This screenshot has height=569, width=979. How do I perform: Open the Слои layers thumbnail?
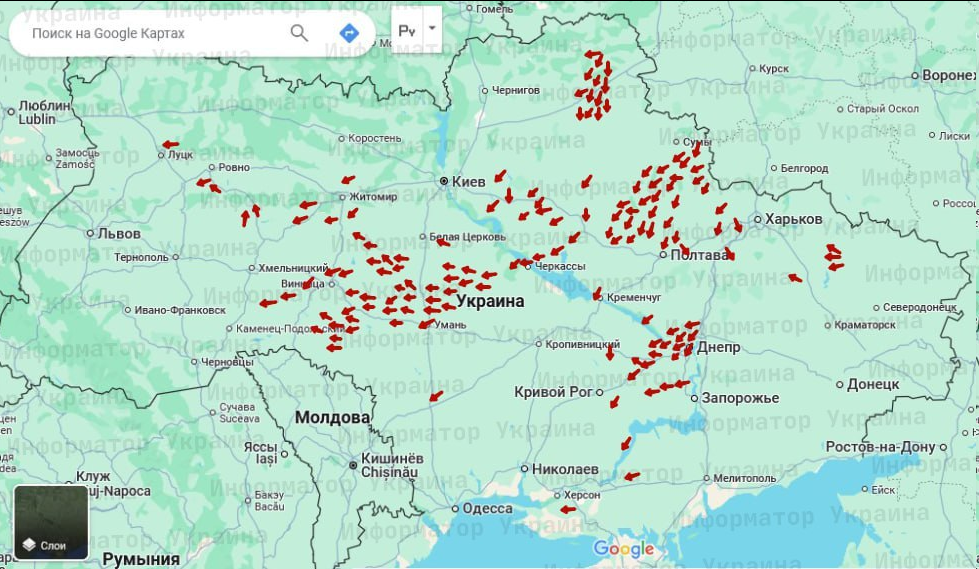51,522
